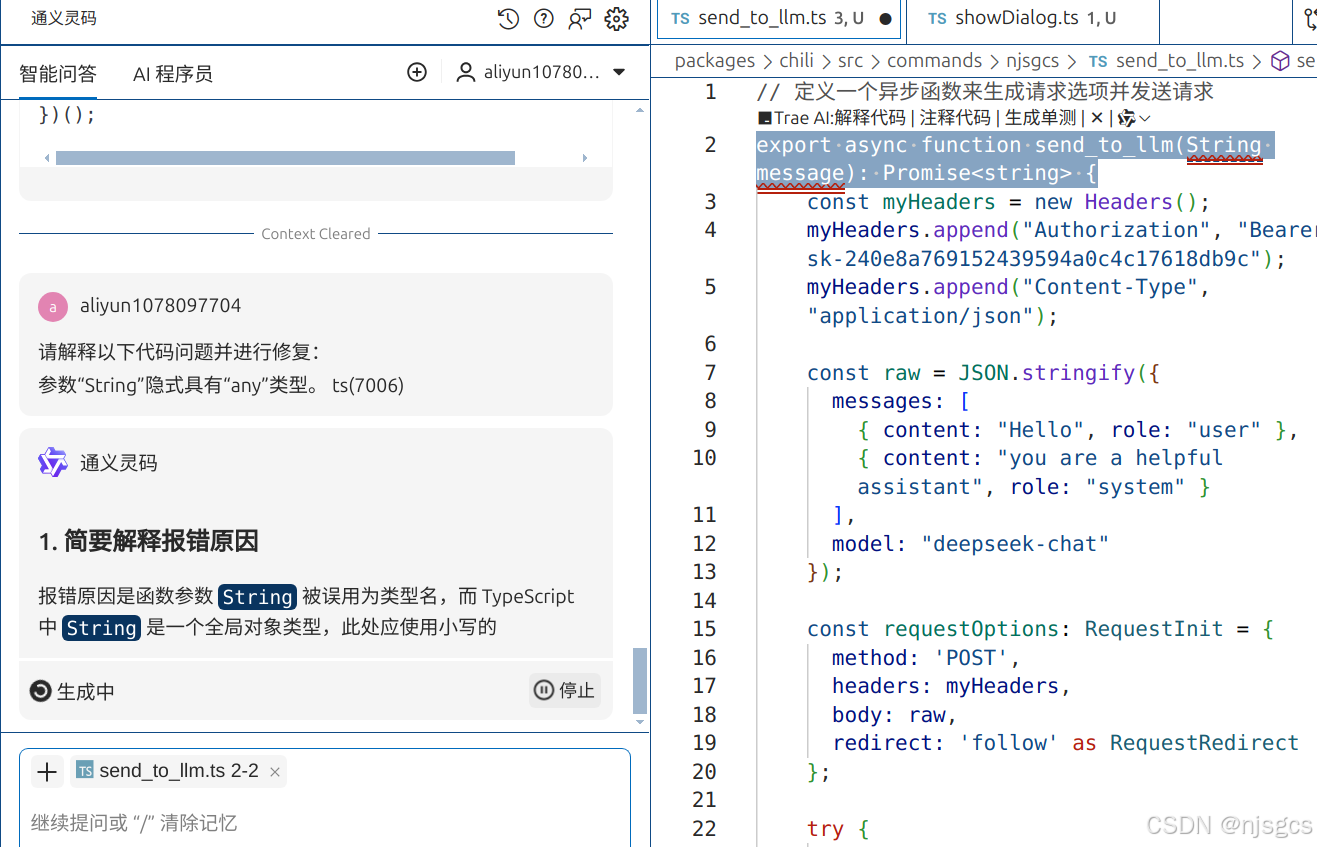The height and width of the screenshot is (847, 1317).
Task: Click 'commands' breadcrumb
Action: pyautogui.click(x=934, y=61)
